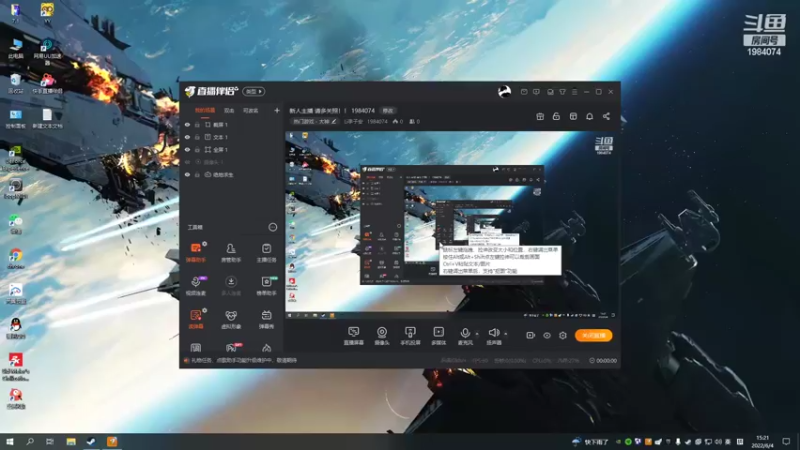Click the stream preview canvas
Image resolution: width=800 pixels, height=450 pixels.
click(x=451, y=225)
